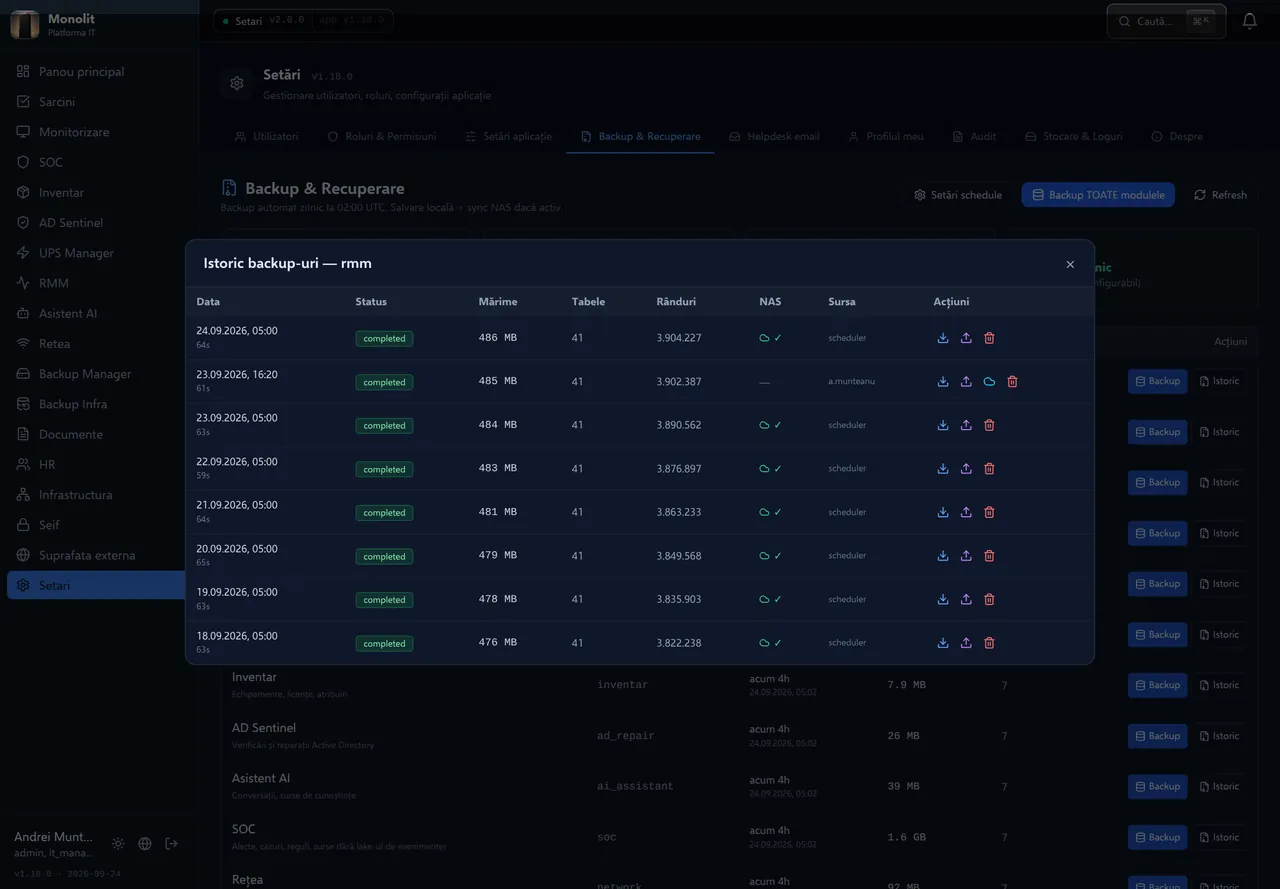
Task: Open Istoric for the 1.6 GB SOC row
Action: click(x=1219, y=837)
